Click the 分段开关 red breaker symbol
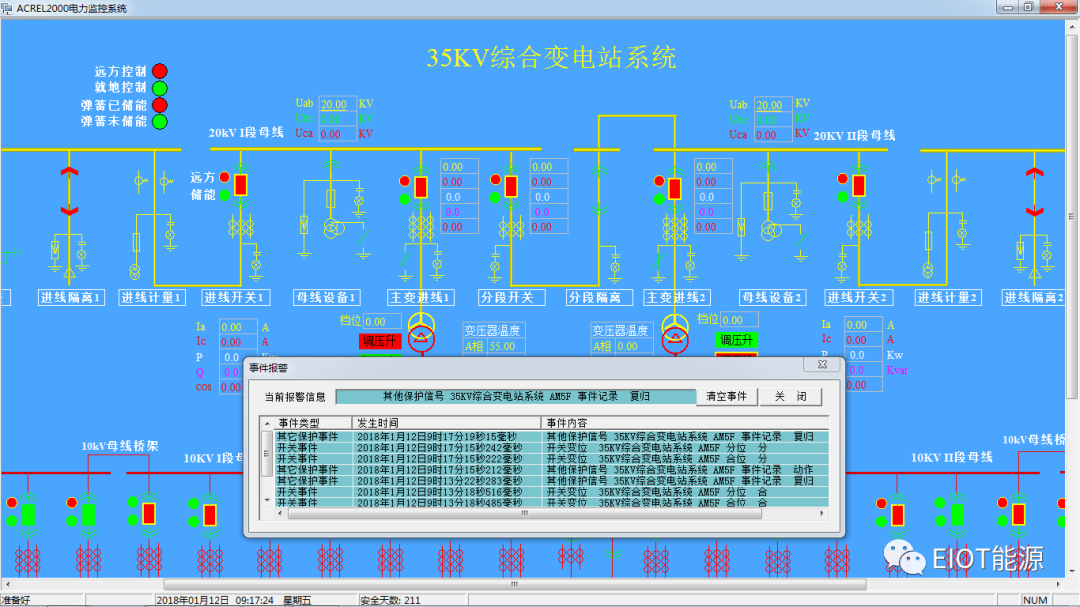 pos(511,187)
